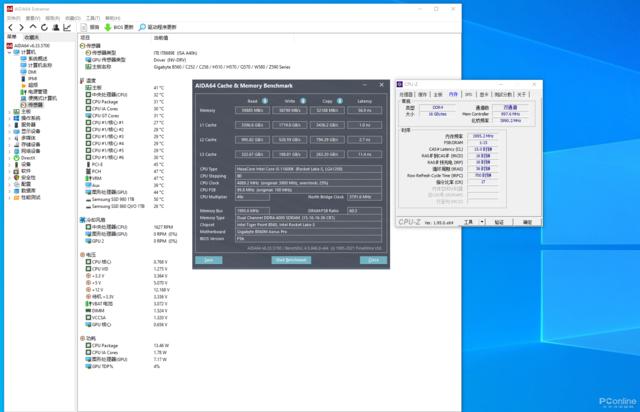Select 传感器 in the left tree
Image resolution: width=640 pixels, height=412 pixels.
click(35, 104)
